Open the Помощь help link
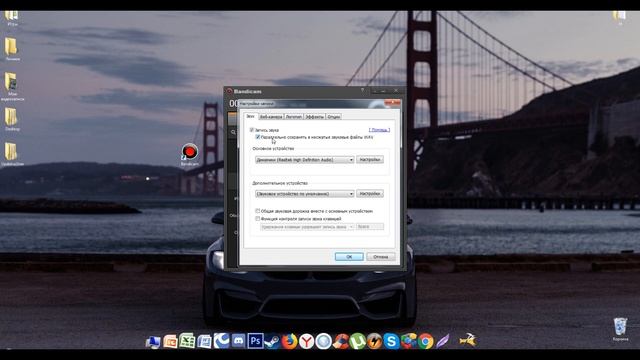This screenshot has width=640, height=360. [379, 130]
